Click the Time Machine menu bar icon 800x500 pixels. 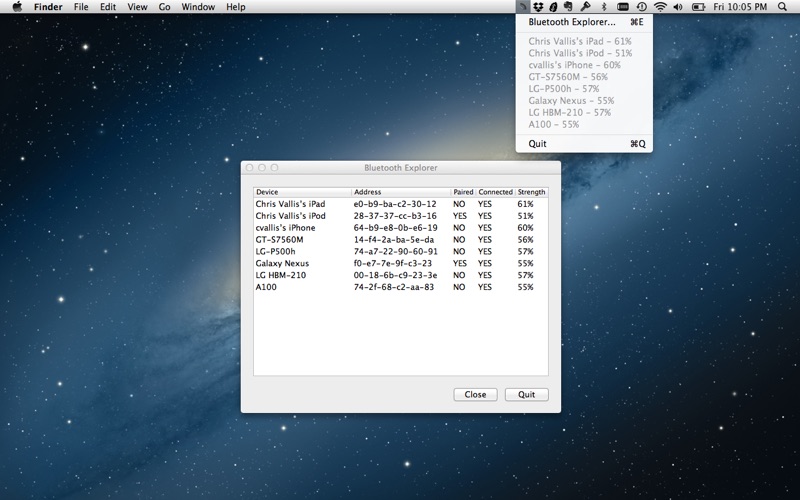[x=641, y=7]
